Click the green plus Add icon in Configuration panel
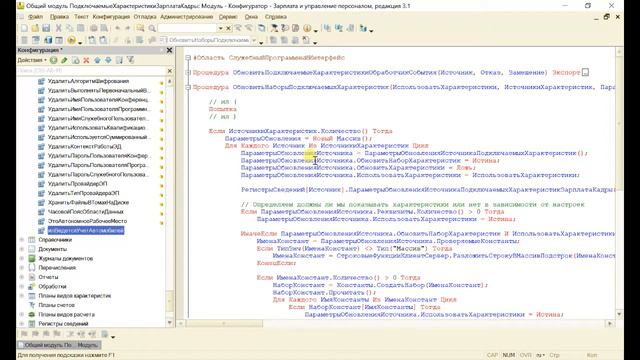640x360 pixels. click(x=53, y=60)
